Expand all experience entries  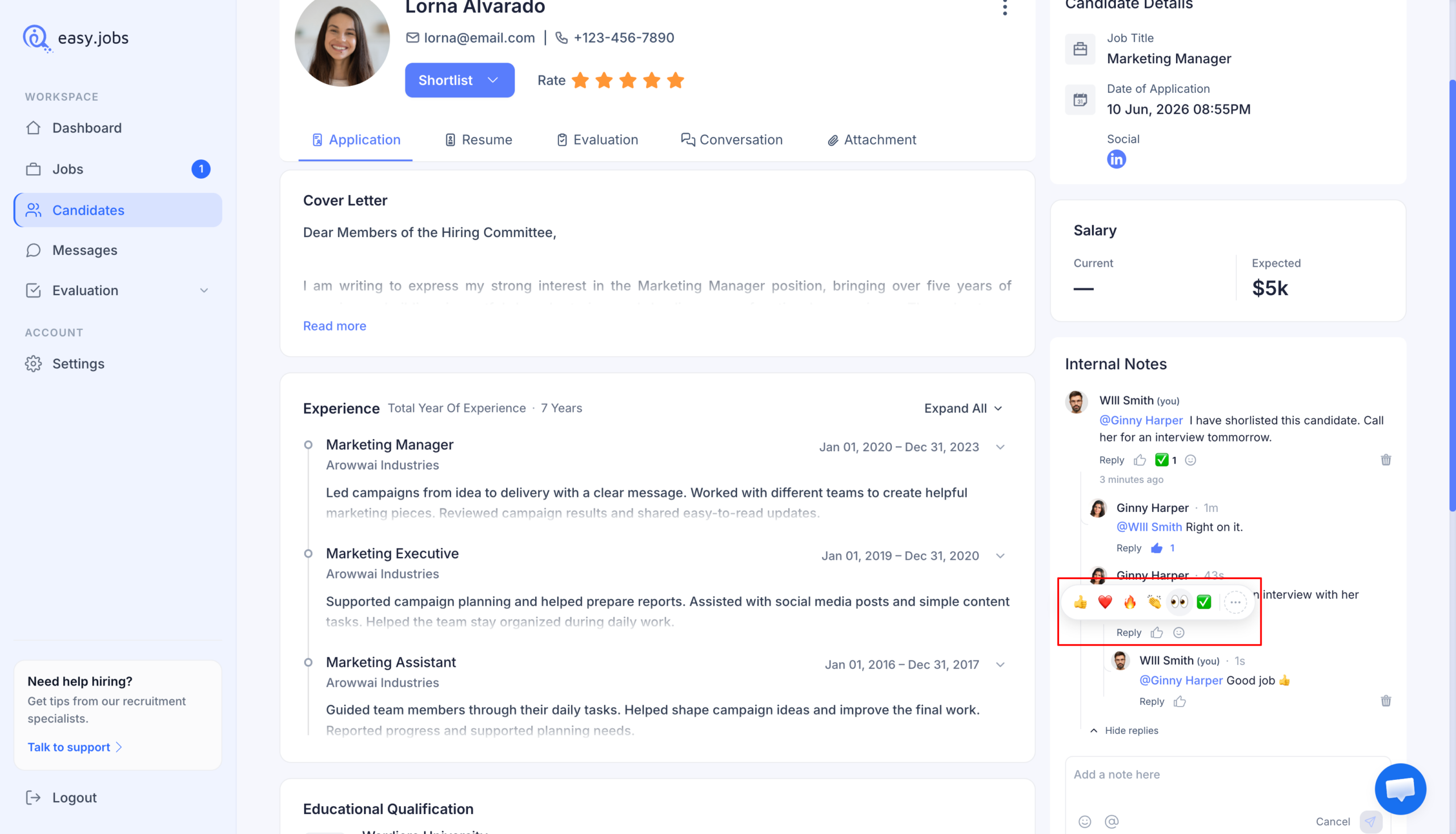(x=963, y=408)
